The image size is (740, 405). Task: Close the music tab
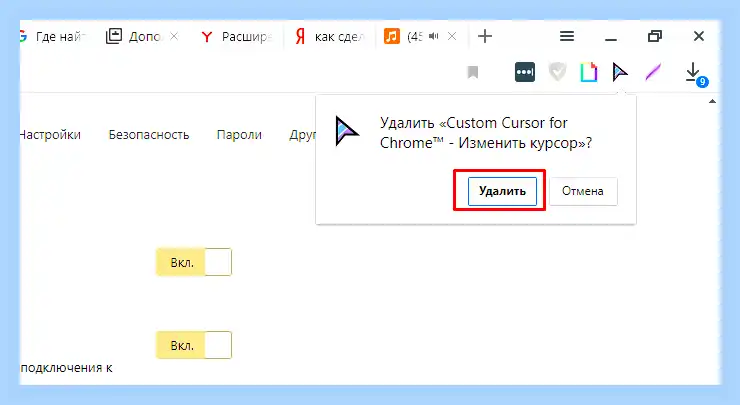[x=452, y=36]
